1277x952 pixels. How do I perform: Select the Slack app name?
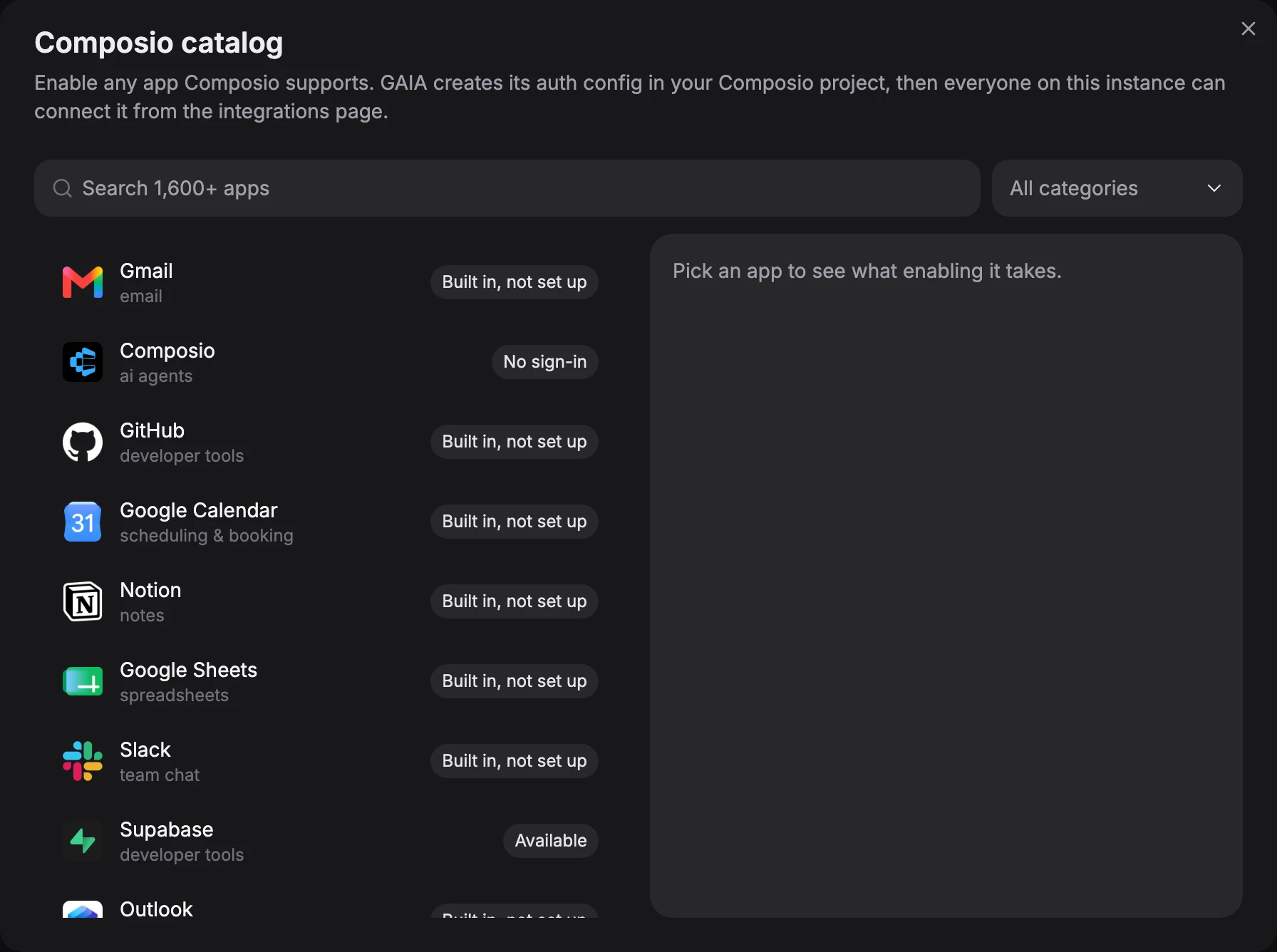coord(145,750)
